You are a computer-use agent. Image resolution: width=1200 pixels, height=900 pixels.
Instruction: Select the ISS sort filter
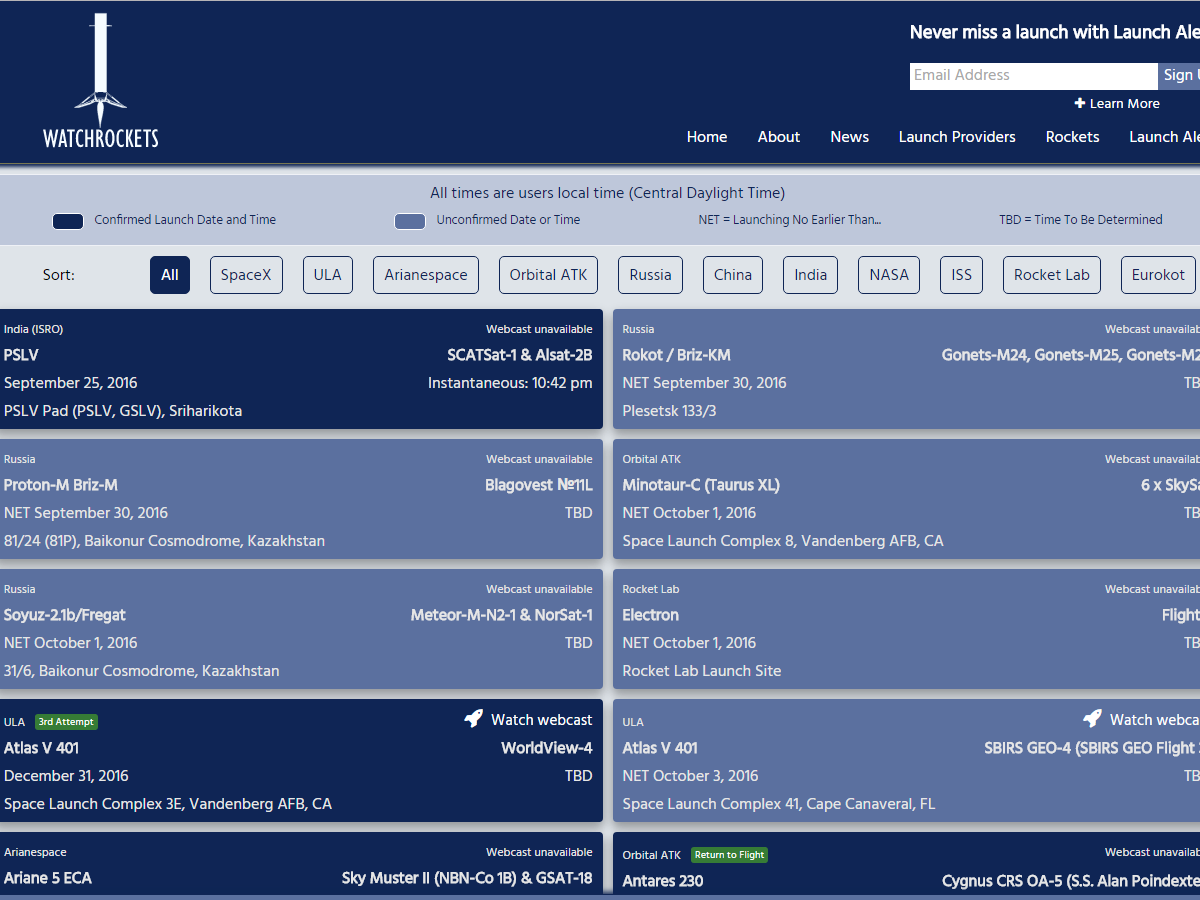point(962,275)
